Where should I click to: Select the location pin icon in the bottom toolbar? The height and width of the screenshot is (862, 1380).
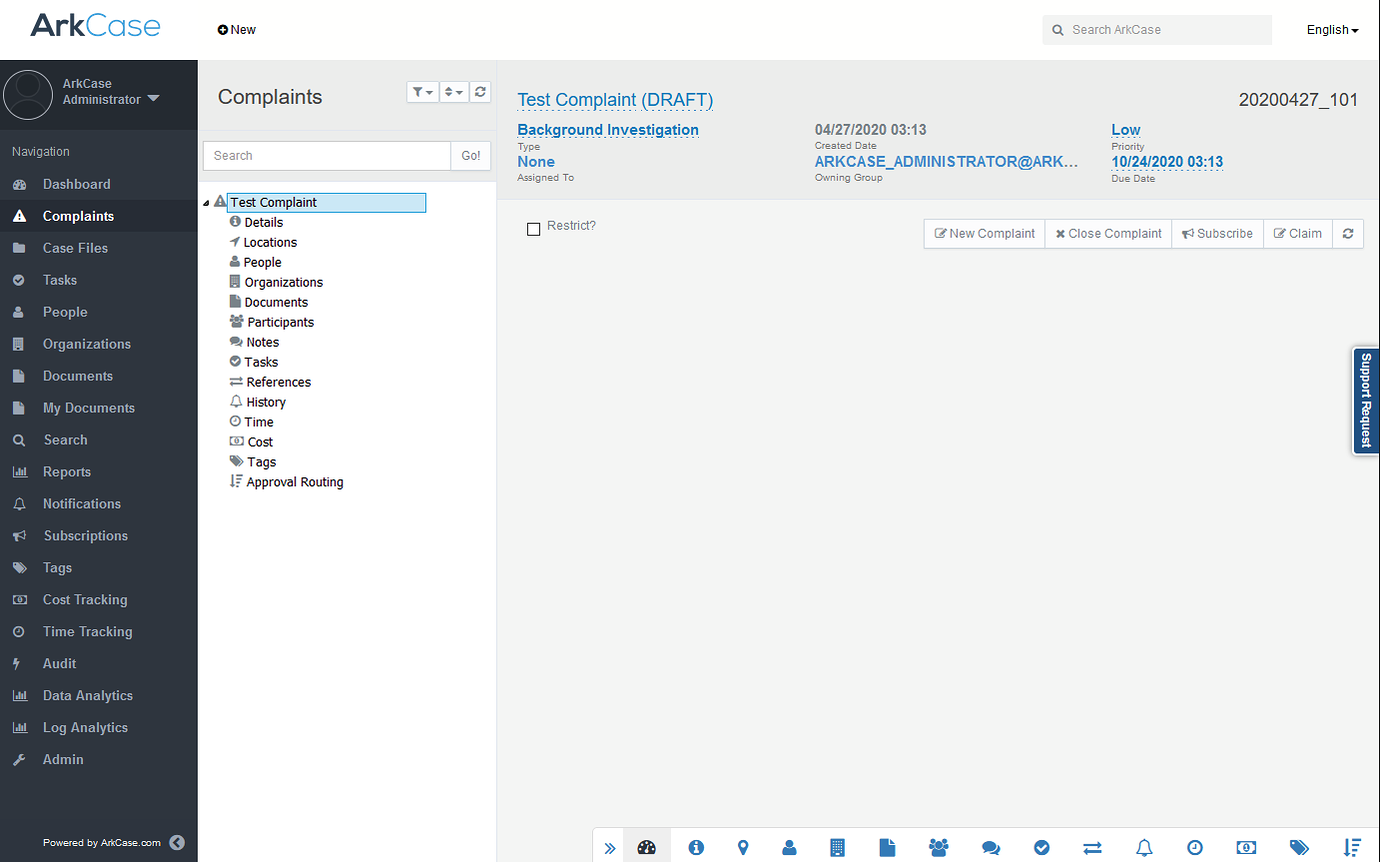[743, 847]
